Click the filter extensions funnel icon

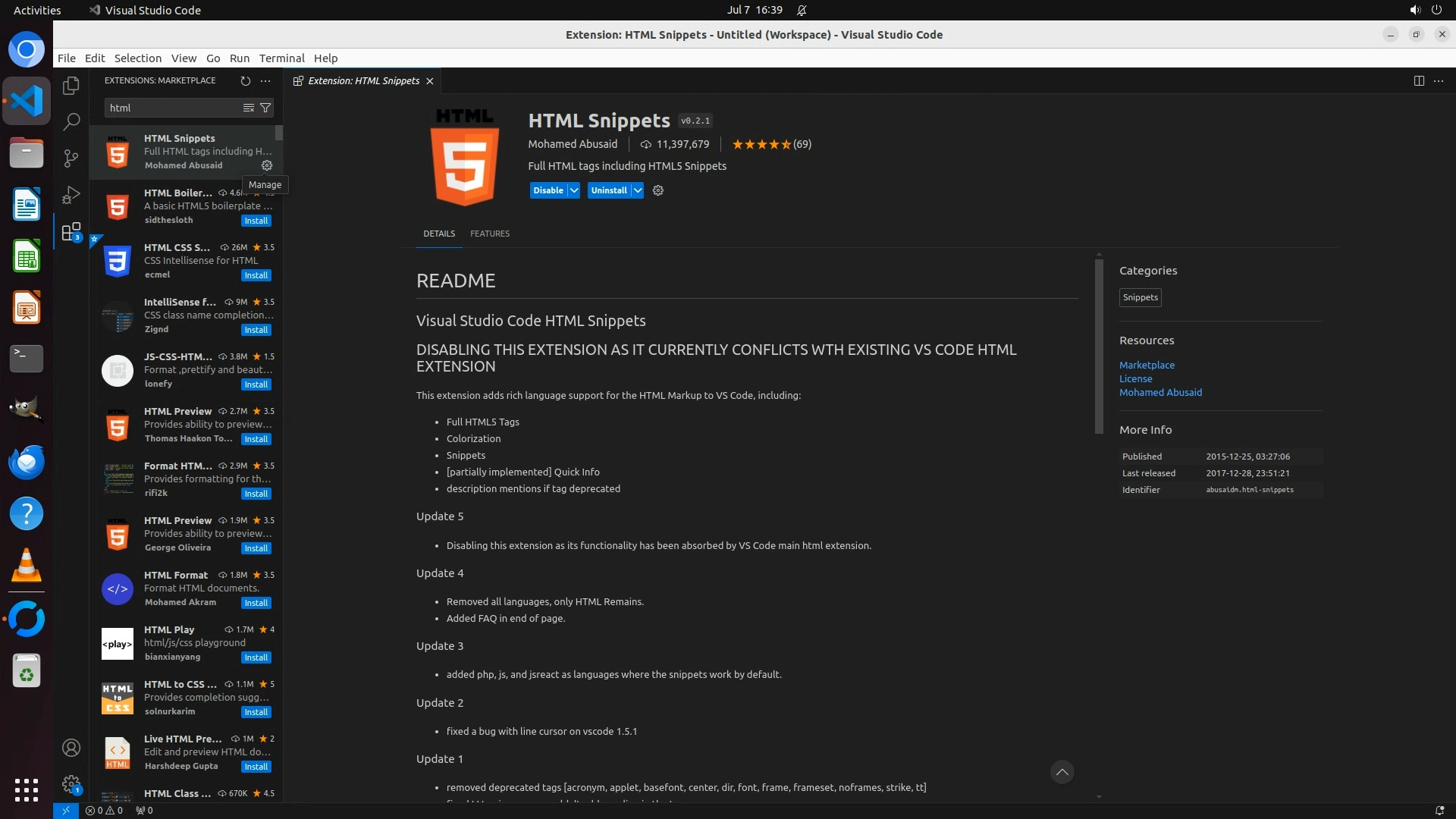[x=265, y=108]
